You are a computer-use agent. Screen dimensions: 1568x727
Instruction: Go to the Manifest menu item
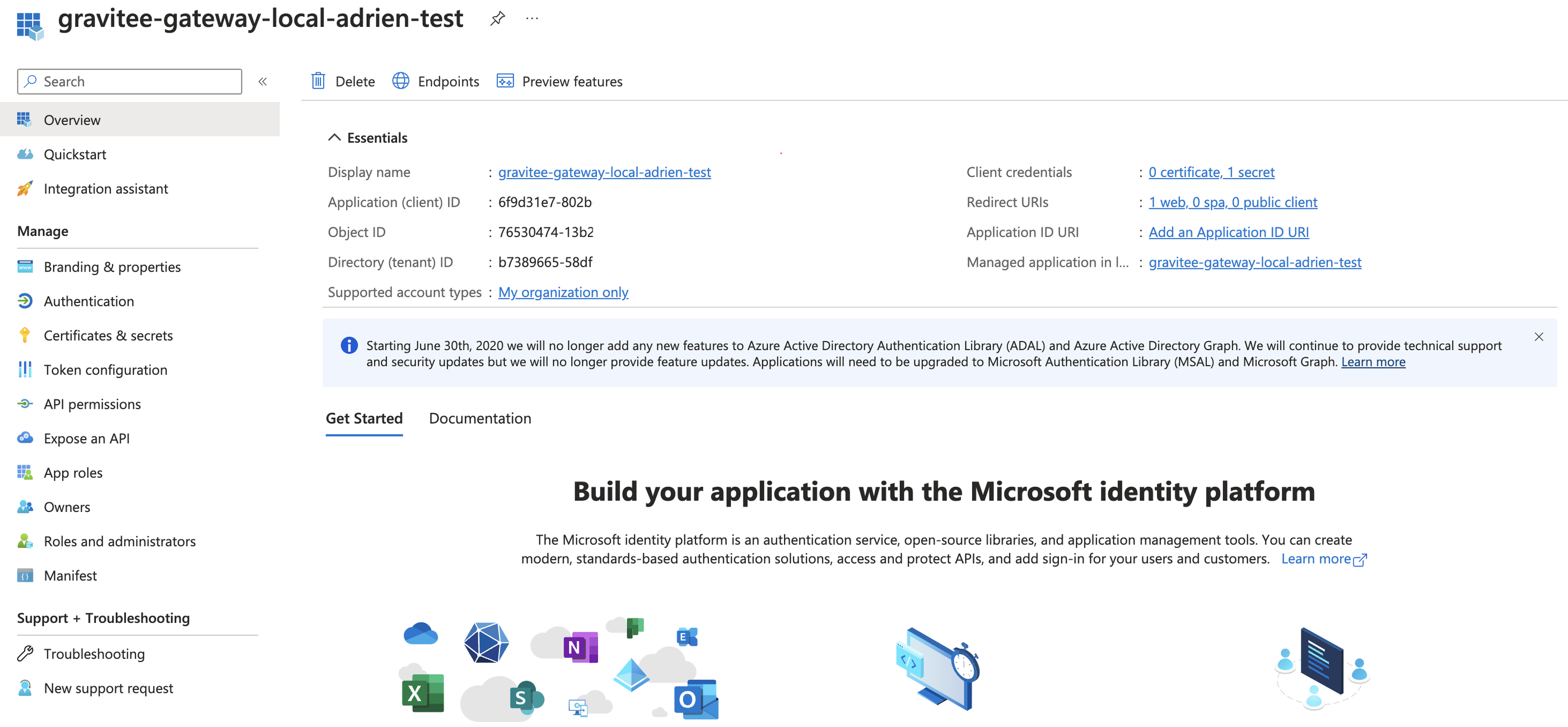tap(70, 575)
